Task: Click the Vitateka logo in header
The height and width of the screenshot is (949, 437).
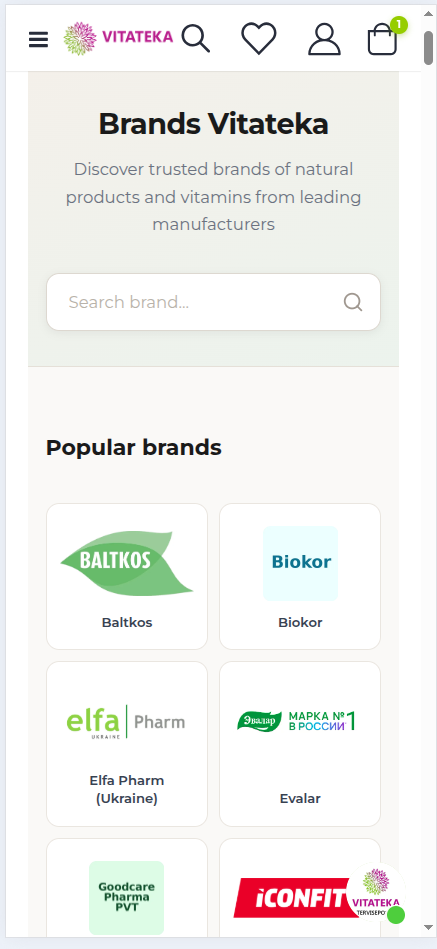Action: (119, 38)
